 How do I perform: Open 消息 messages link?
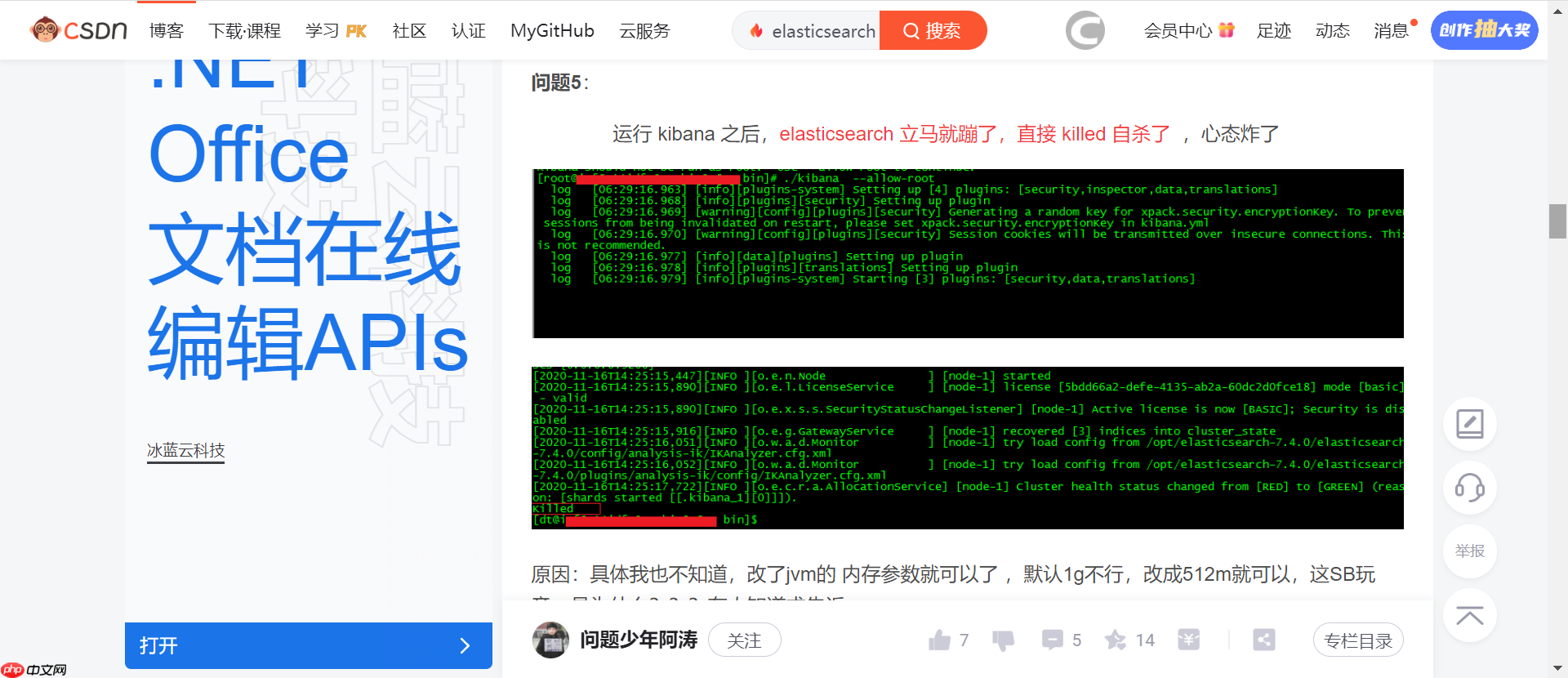coord(1391,31)
